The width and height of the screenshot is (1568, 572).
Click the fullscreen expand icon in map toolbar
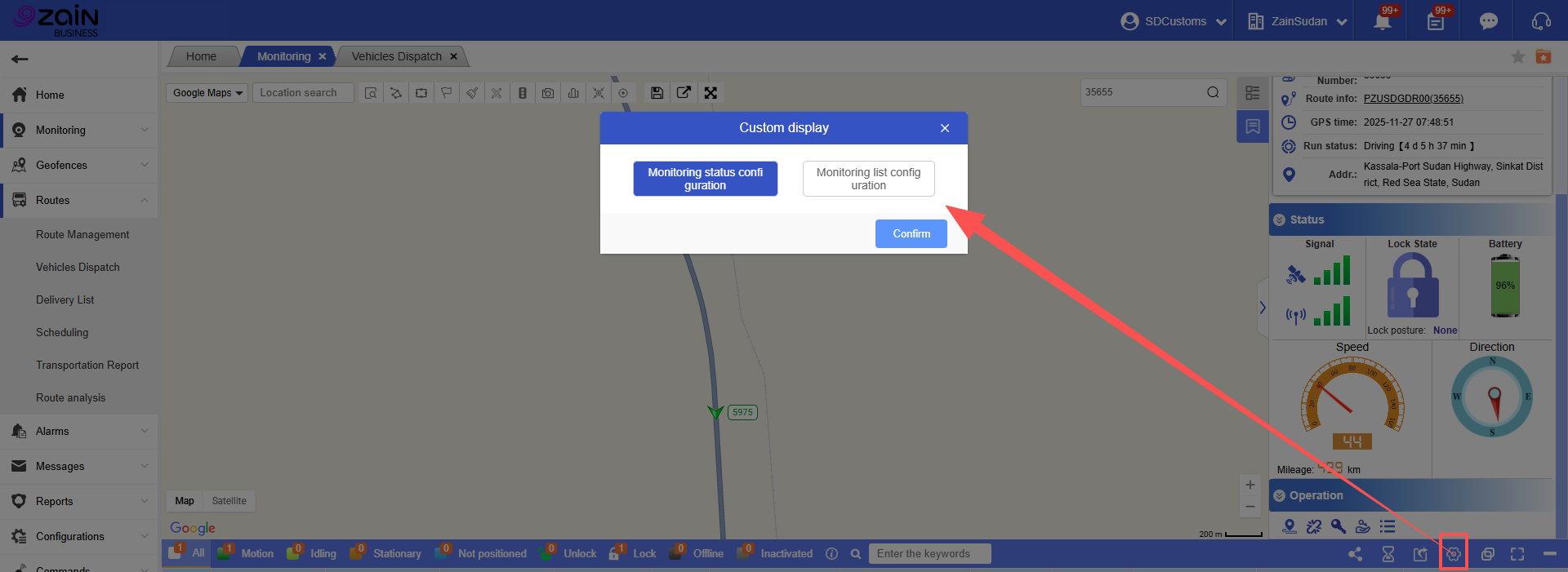[710, 93]
